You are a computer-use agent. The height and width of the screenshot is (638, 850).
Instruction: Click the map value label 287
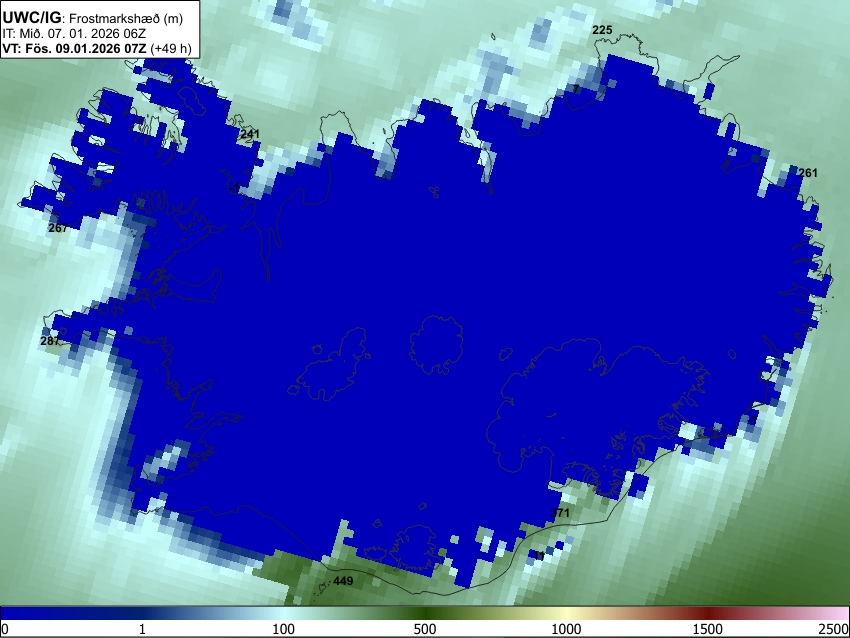[x=50, y=341]
